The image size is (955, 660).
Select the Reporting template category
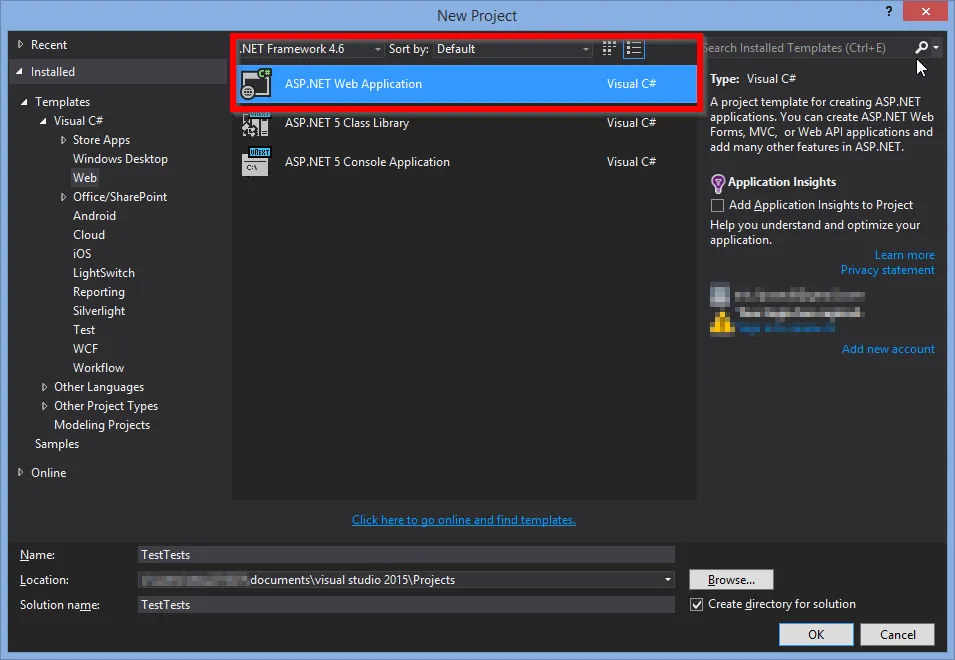[x=99, y=292]
